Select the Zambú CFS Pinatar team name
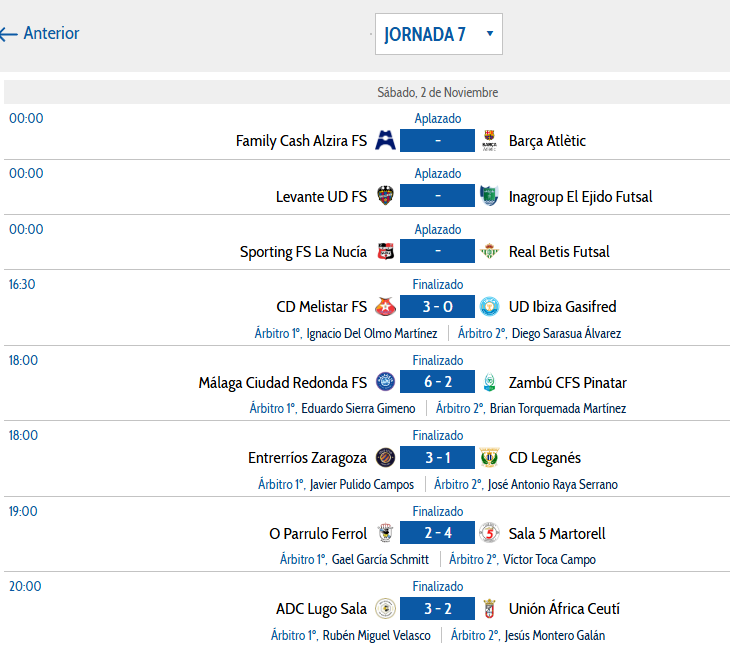This screenshot has width=730, height=655. pyautogui.click(x=567, y=383)
